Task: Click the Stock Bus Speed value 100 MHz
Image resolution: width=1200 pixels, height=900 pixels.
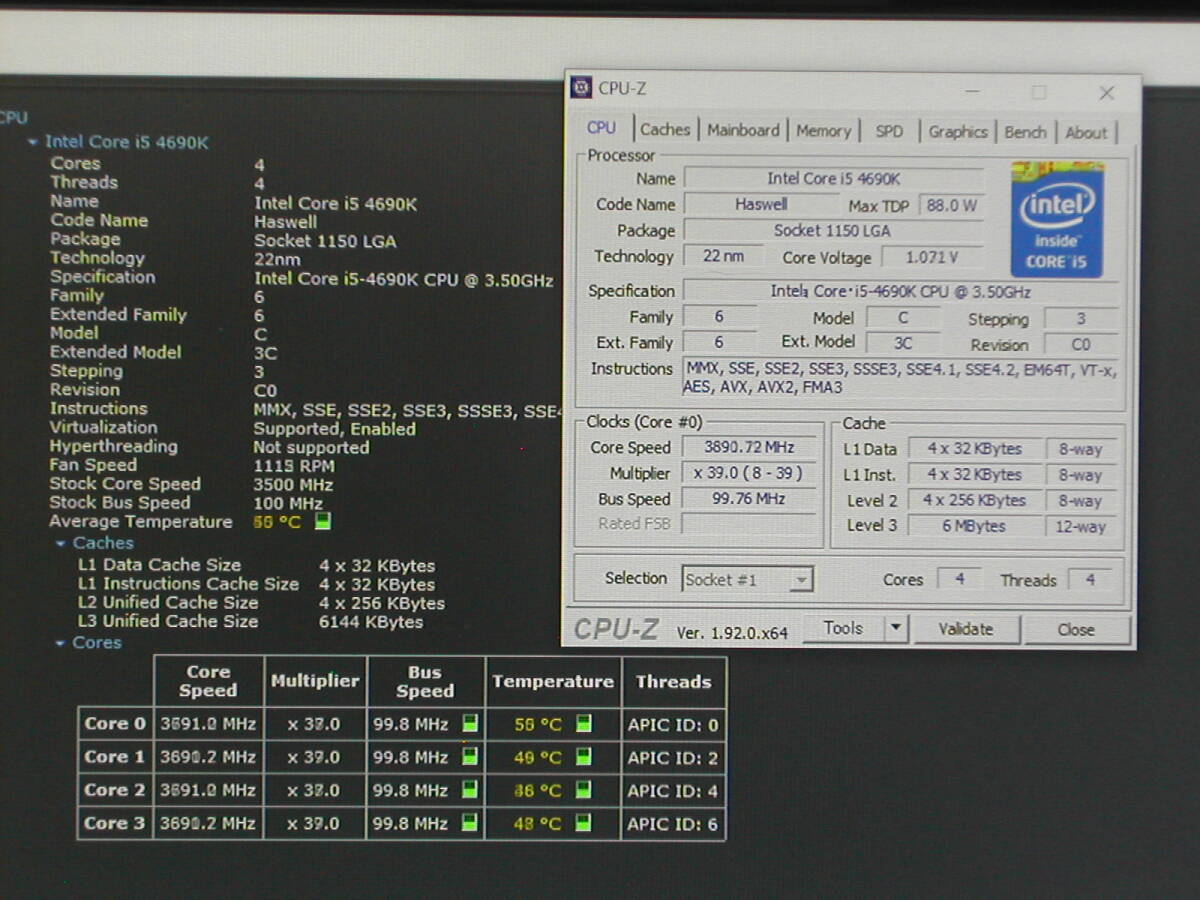Action: coord(288,504)
